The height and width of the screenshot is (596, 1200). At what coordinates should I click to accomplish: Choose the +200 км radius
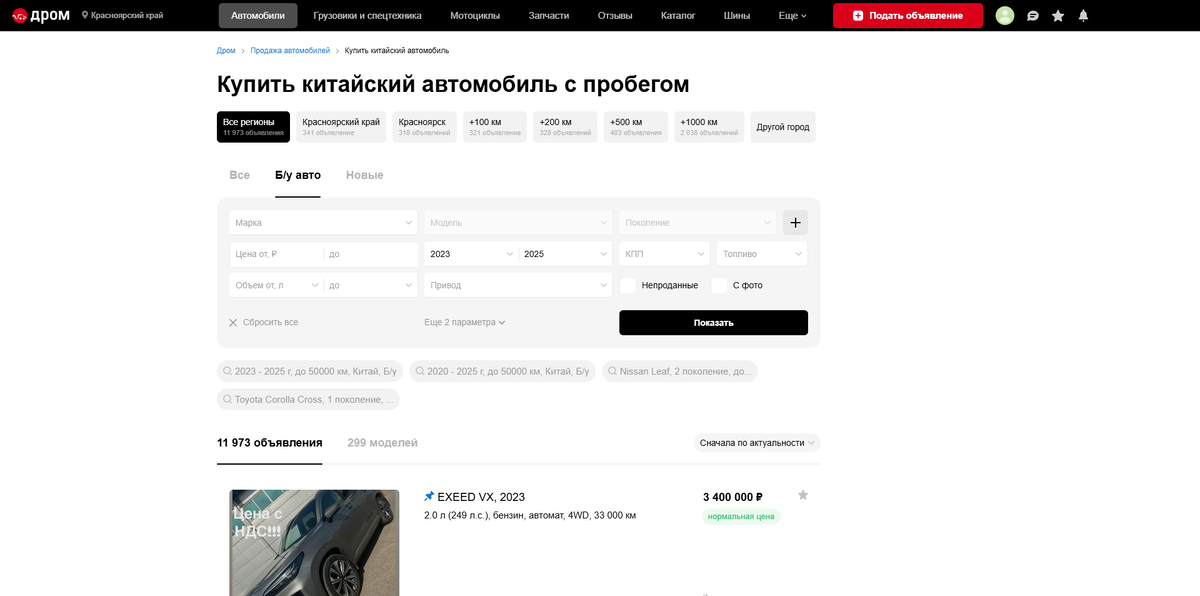(x=565, y=127)
